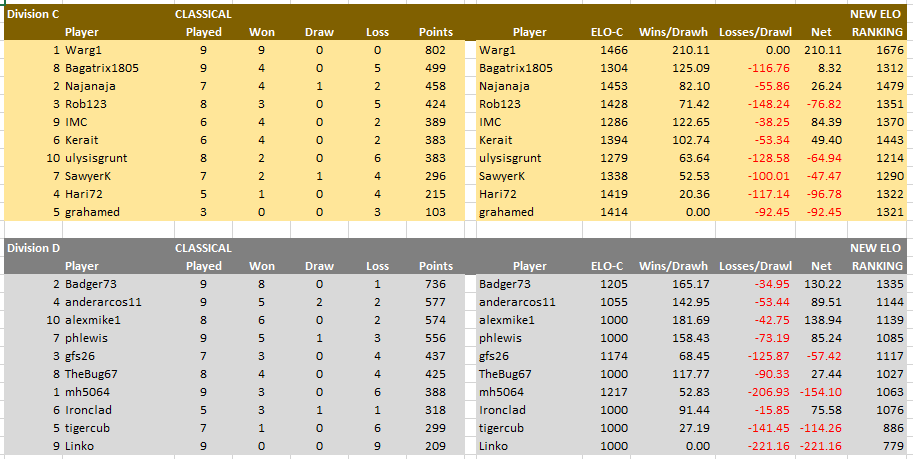Click IMC's new ELO ranking 1370

coord(890,122)
